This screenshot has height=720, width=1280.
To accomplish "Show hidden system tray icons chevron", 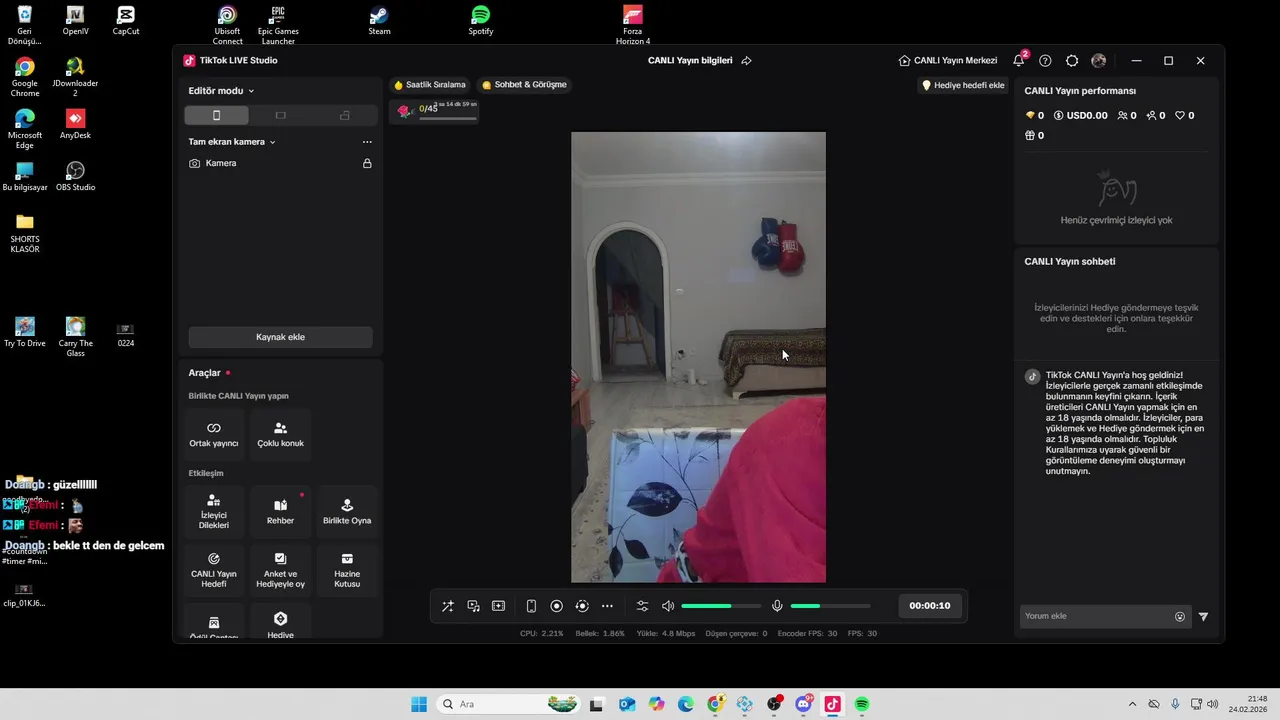I will (1132, 704).
